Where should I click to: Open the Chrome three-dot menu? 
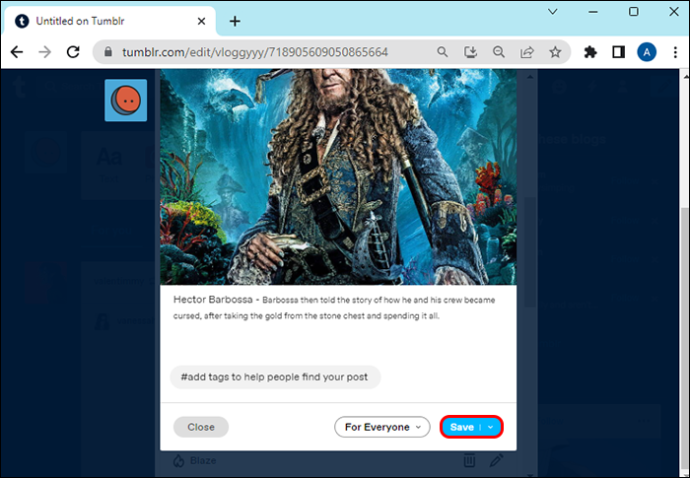point(675,52)
